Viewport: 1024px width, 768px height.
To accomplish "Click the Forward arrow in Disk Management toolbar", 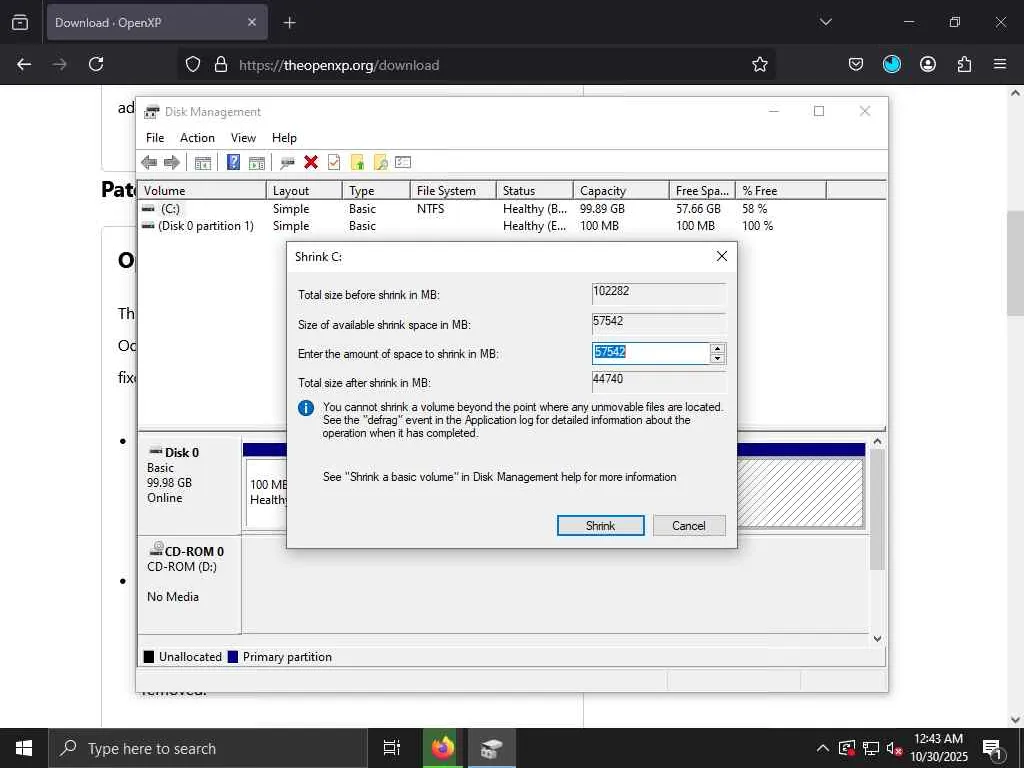I will coord(172,163).
